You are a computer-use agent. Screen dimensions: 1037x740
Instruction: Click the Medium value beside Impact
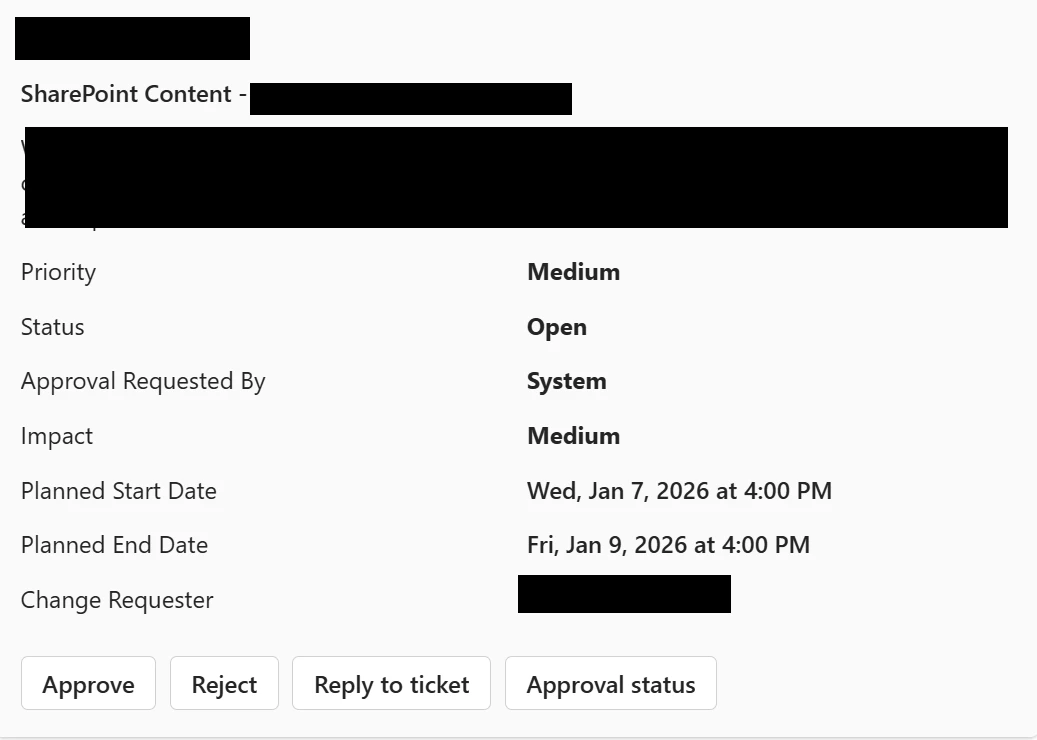click(x=573, y=436)
